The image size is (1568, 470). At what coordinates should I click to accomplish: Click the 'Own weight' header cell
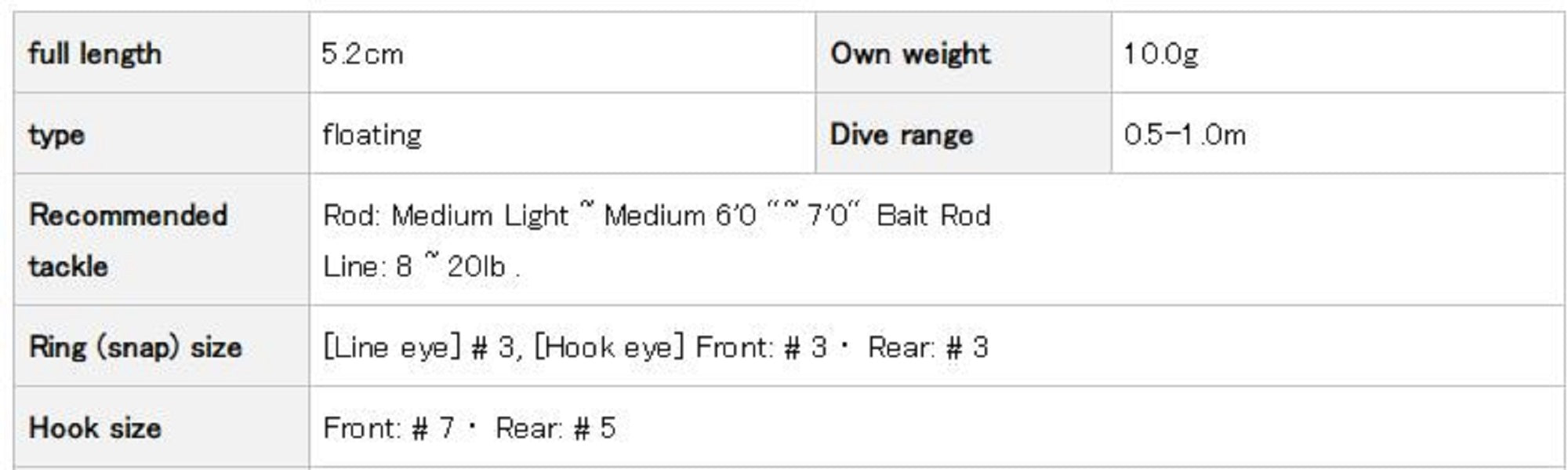pos(910,54)
